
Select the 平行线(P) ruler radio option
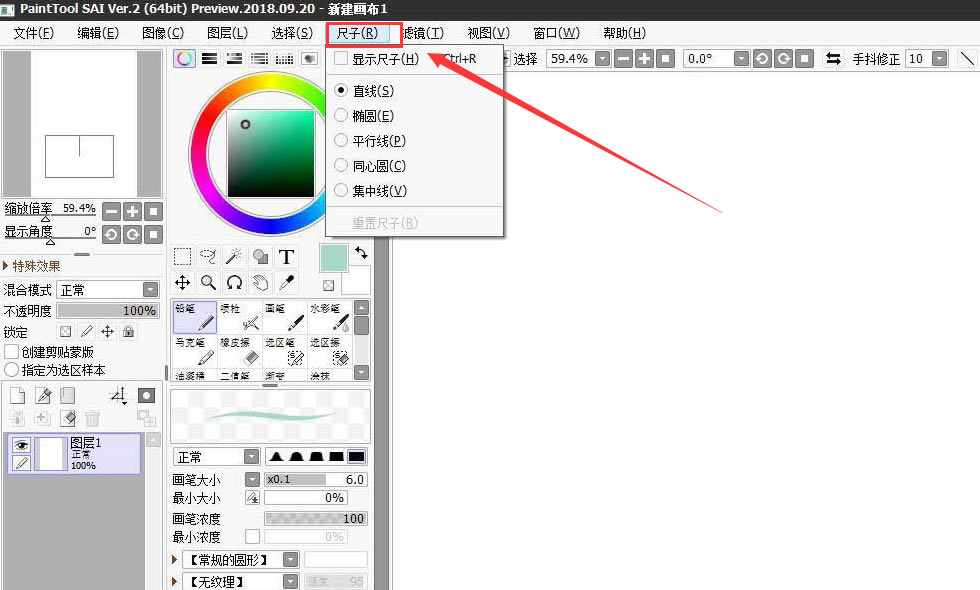coord(341,141)
